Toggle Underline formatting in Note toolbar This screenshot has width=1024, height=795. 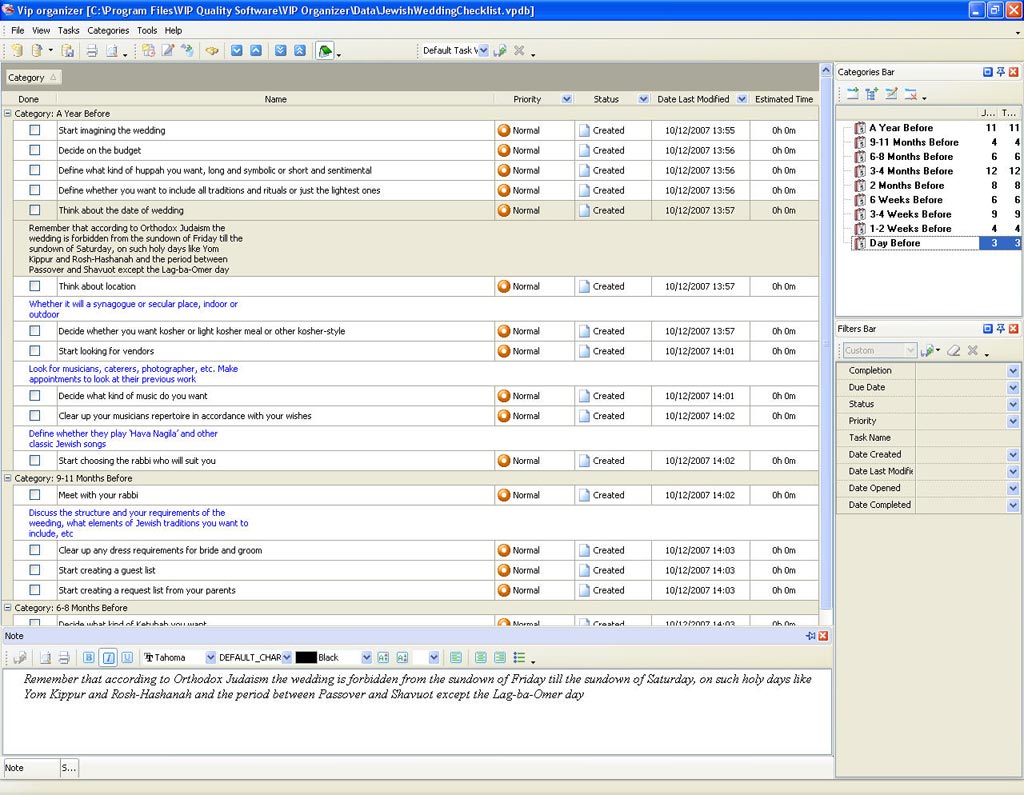[127, 657]
